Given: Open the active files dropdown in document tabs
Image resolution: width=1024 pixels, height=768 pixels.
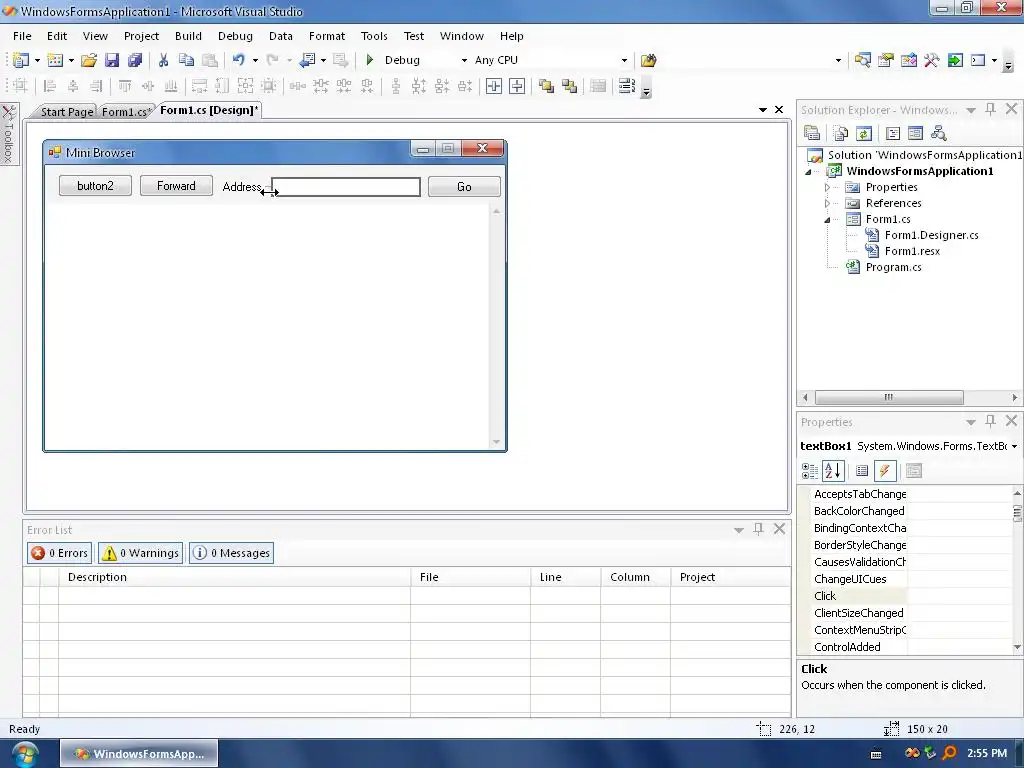Looking at the screenshot, I should point(762,110).
